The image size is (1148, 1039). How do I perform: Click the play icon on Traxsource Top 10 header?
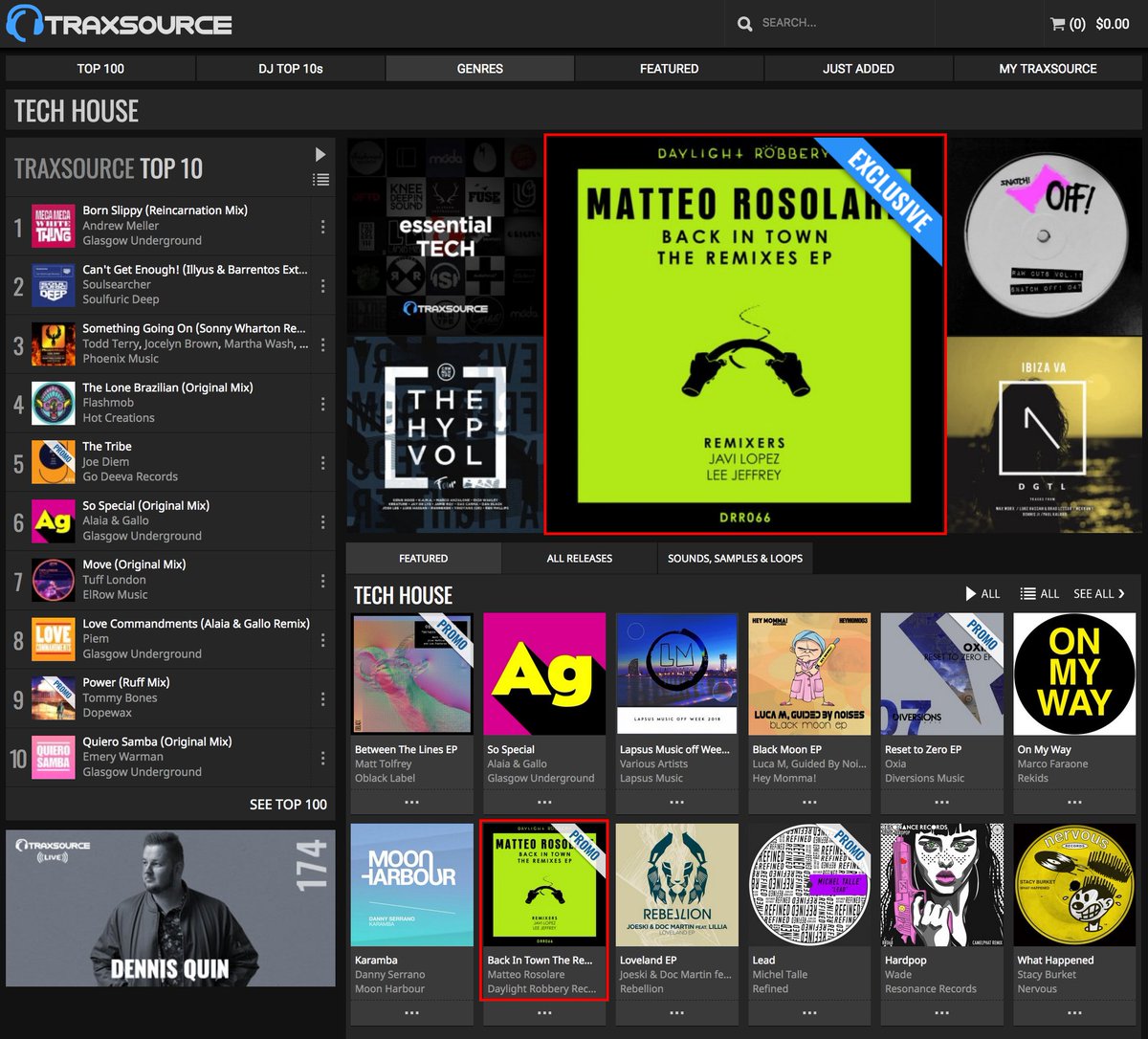click(320, 153)
